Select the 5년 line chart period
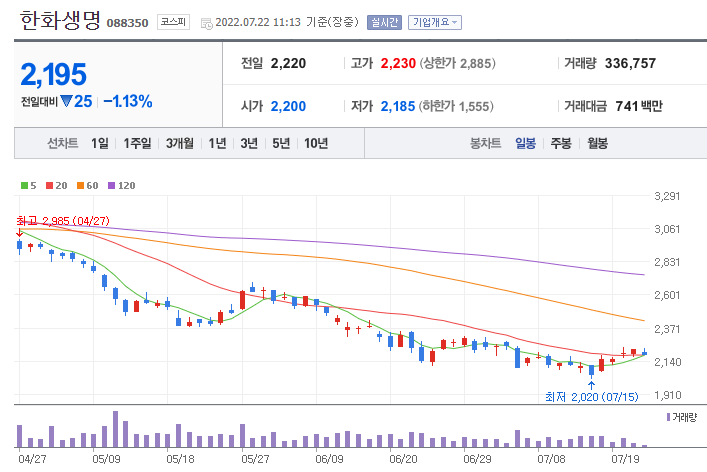The height and width of the screenshot is (472, 707). coord(281,143)
